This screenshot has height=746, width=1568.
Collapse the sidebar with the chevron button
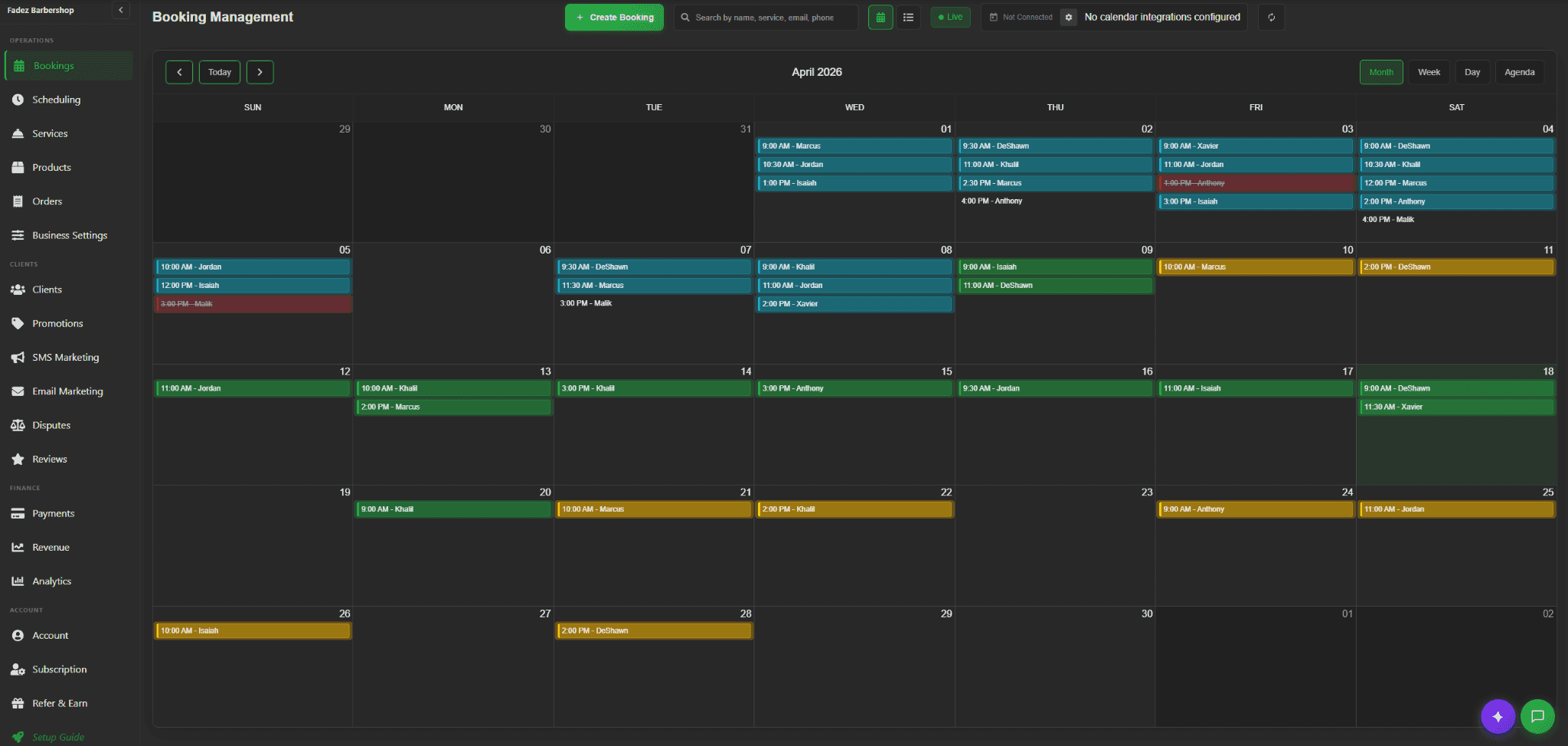[x=120, y=10]
